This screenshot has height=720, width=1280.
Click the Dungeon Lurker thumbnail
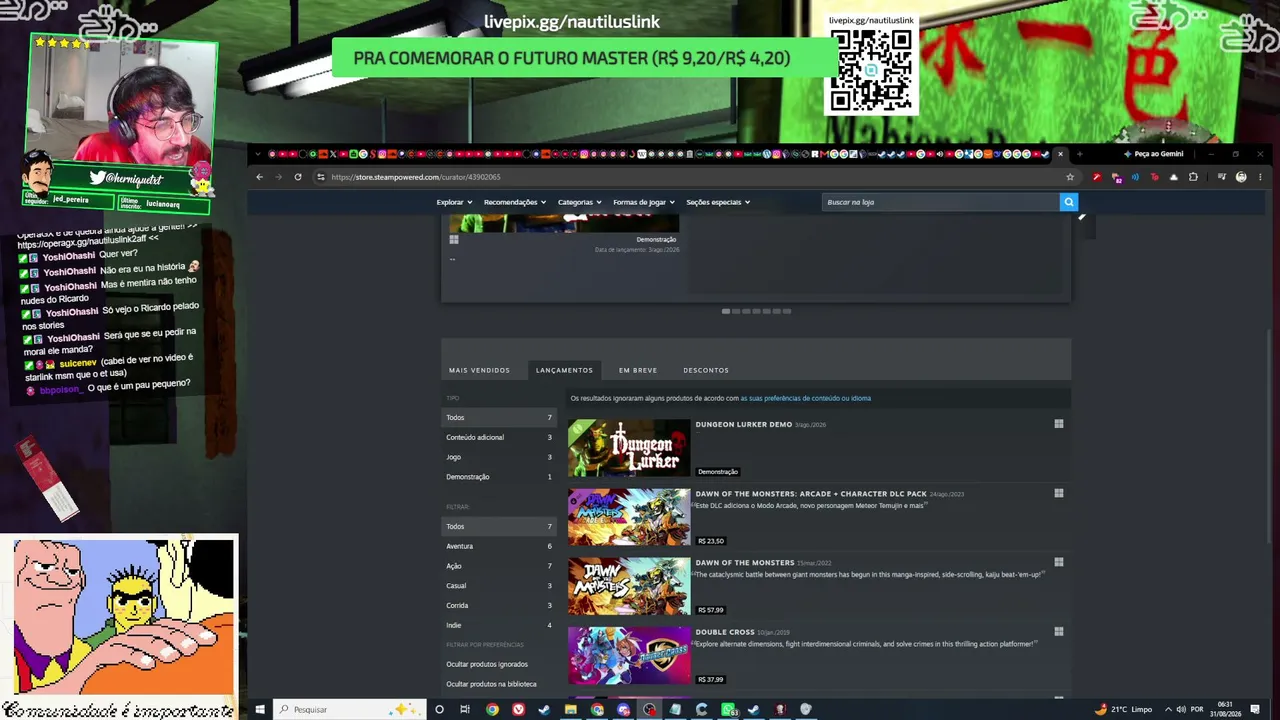pyautogui.click(x=629, y=448)
